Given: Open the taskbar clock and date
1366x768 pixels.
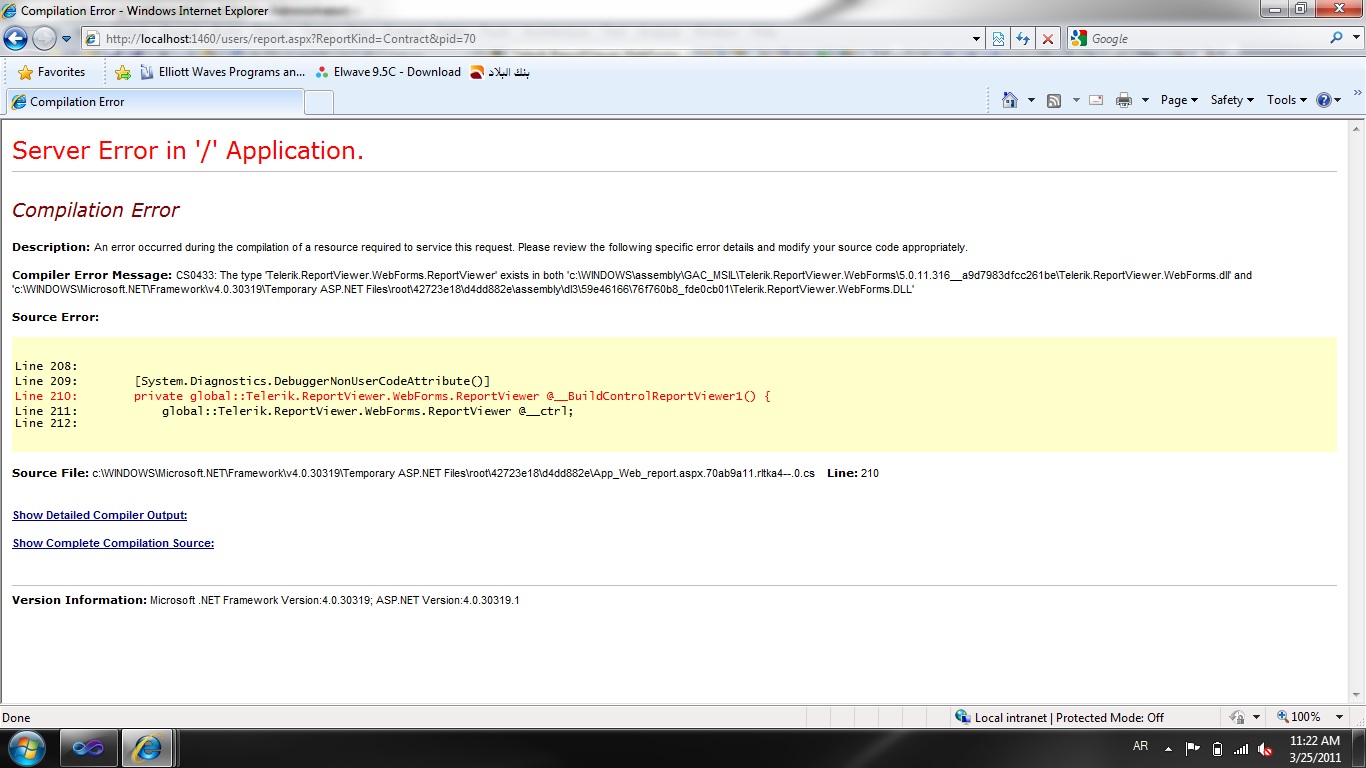Looking at the screenshot, I should (1315, 748).
